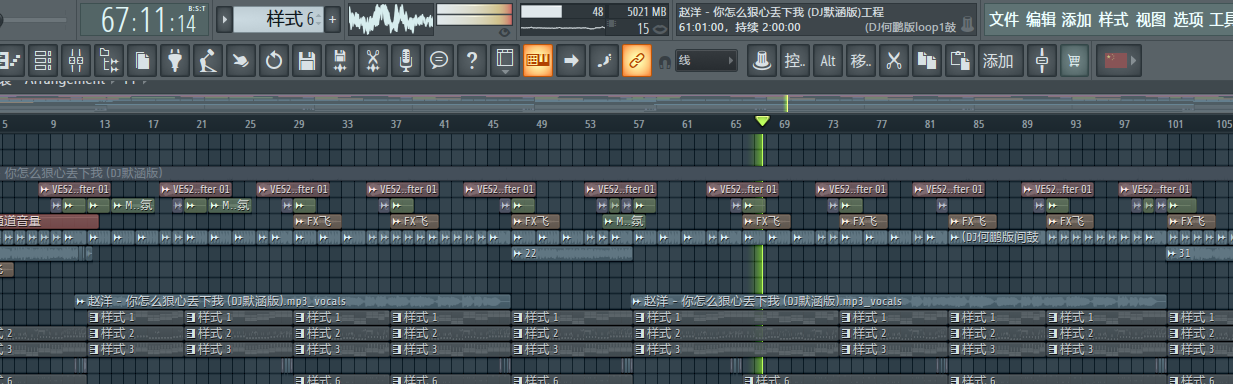Copy using the two-pages icon
Viewport: 1233px width, 384px height.
point(926,61)
